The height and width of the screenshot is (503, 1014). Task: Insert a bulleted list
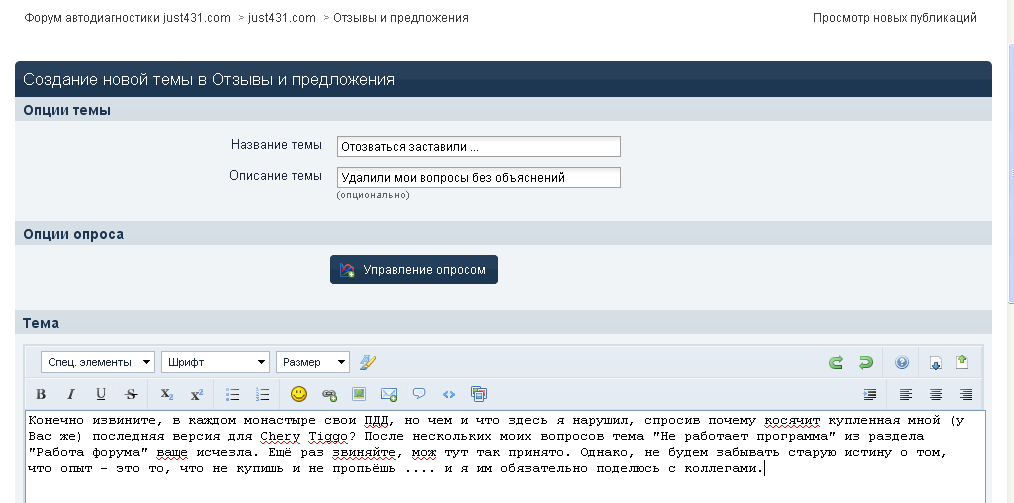(x=233, y=394)
